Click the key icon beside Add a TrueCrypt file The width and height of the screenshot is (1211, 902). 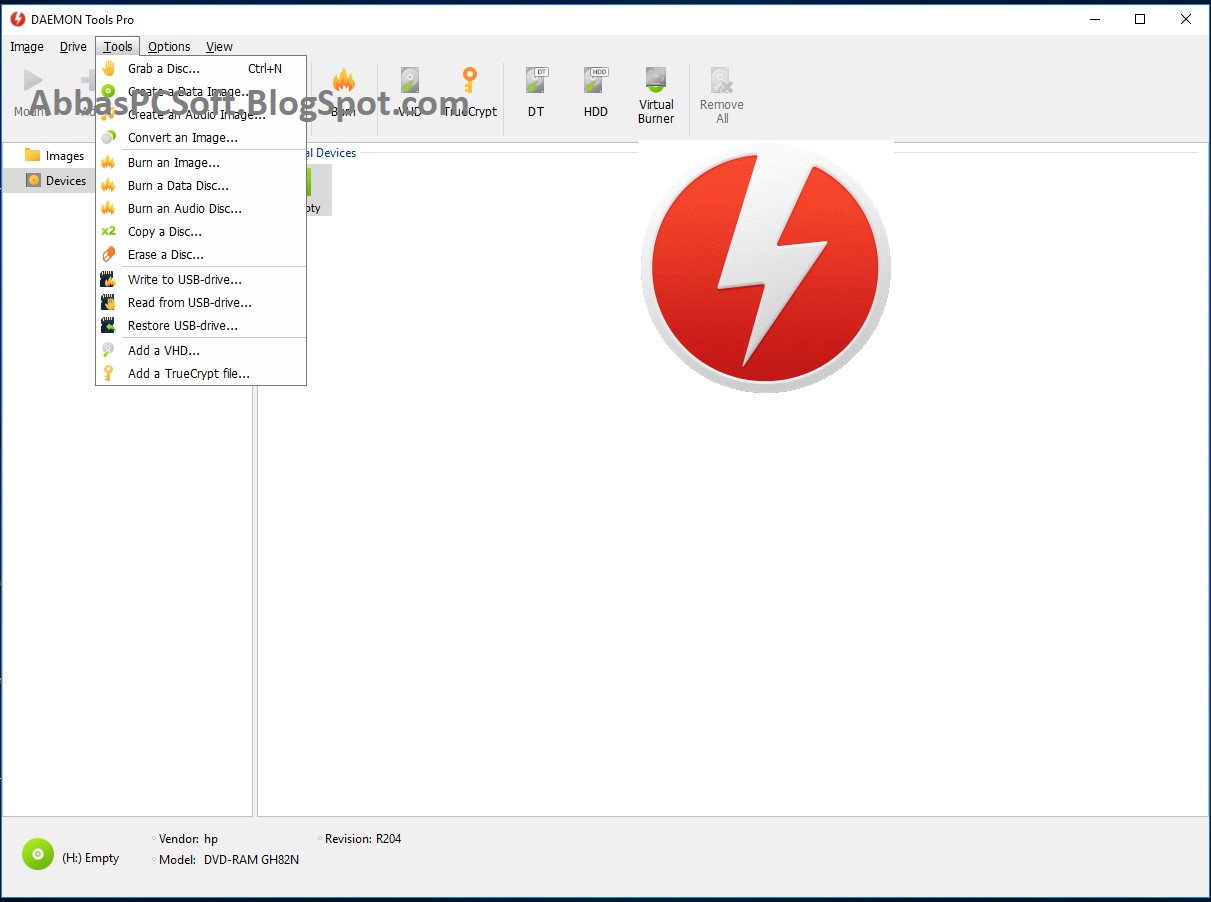109,373
